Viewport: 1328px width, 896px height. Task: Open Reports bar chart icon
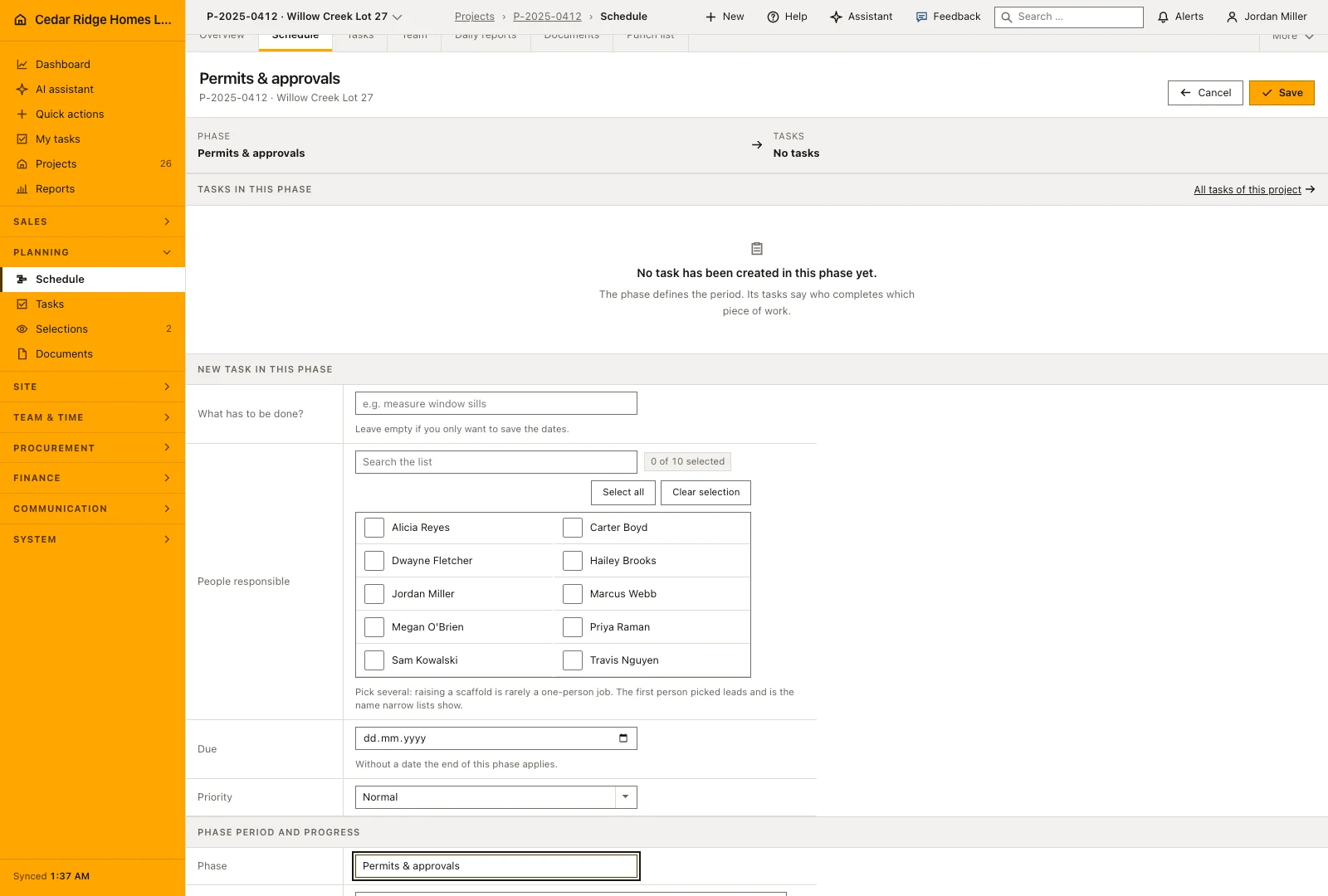[22, 189]
